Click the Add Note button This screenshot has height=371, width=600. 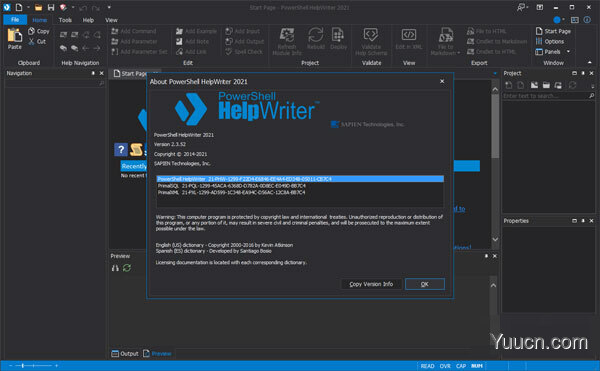tap(192, 41)
